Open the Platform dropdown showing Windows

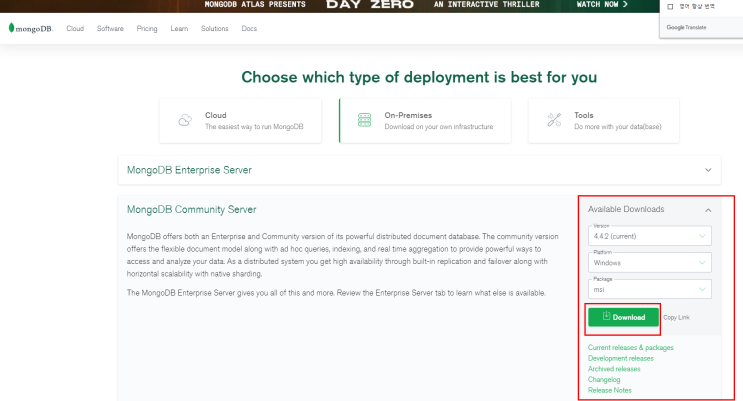(650, 263)
